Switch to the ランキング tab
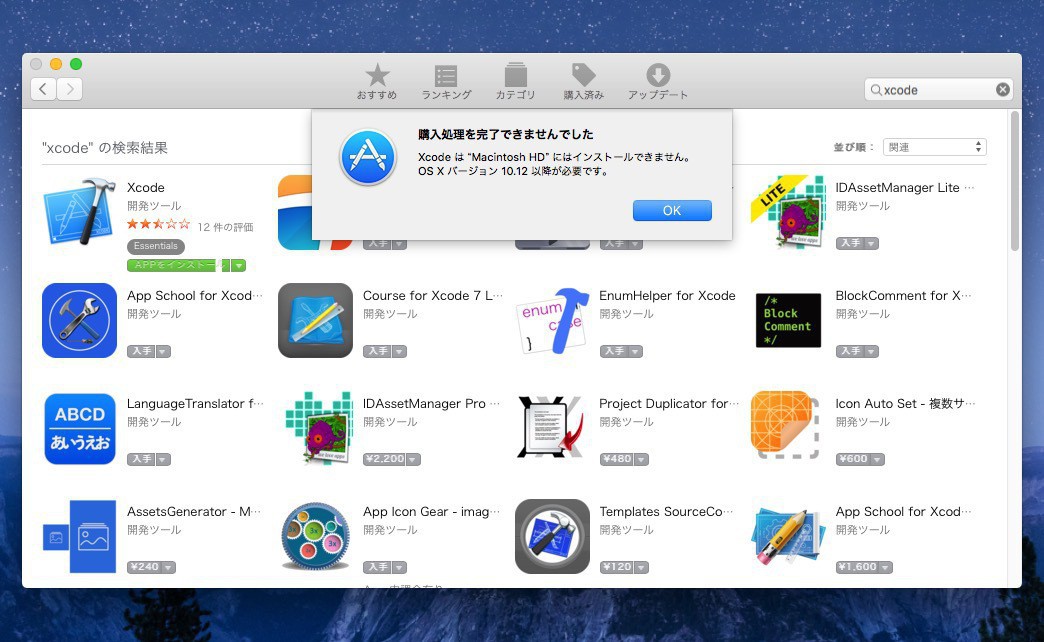This screenshot has width=1044, height=642. tap(446, 82)
